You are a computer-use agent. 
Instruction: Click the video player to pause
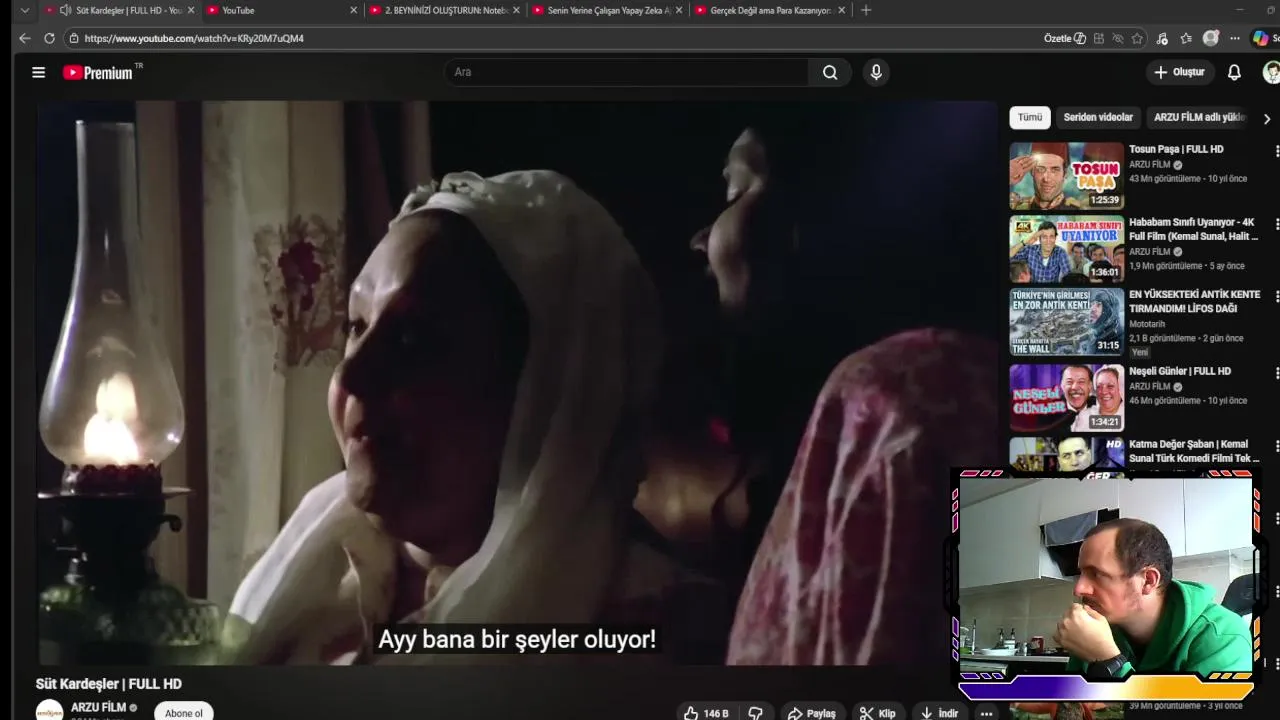point(517,382)
